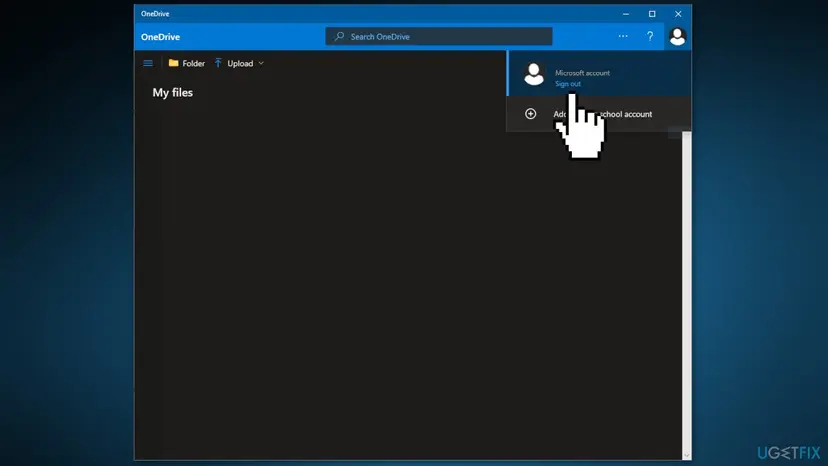828x466 pixels.
Task: Click the Upload arrow icon
Action: point(218,63)
